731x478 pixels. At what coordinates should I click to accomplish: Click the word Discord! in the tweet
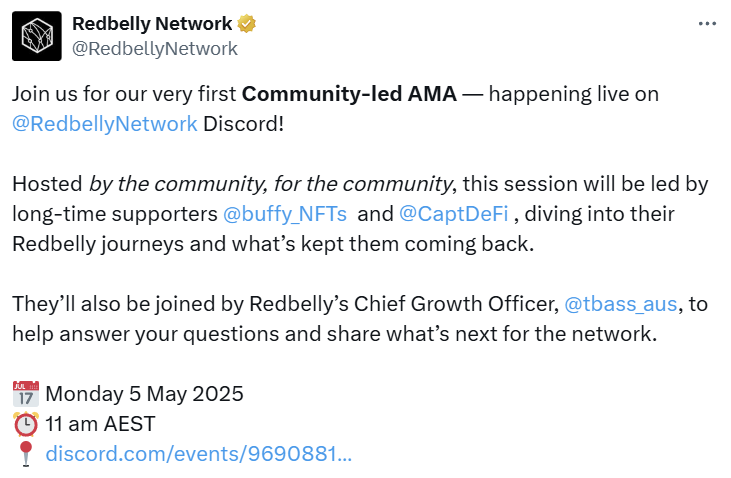(x=243, y=124)
